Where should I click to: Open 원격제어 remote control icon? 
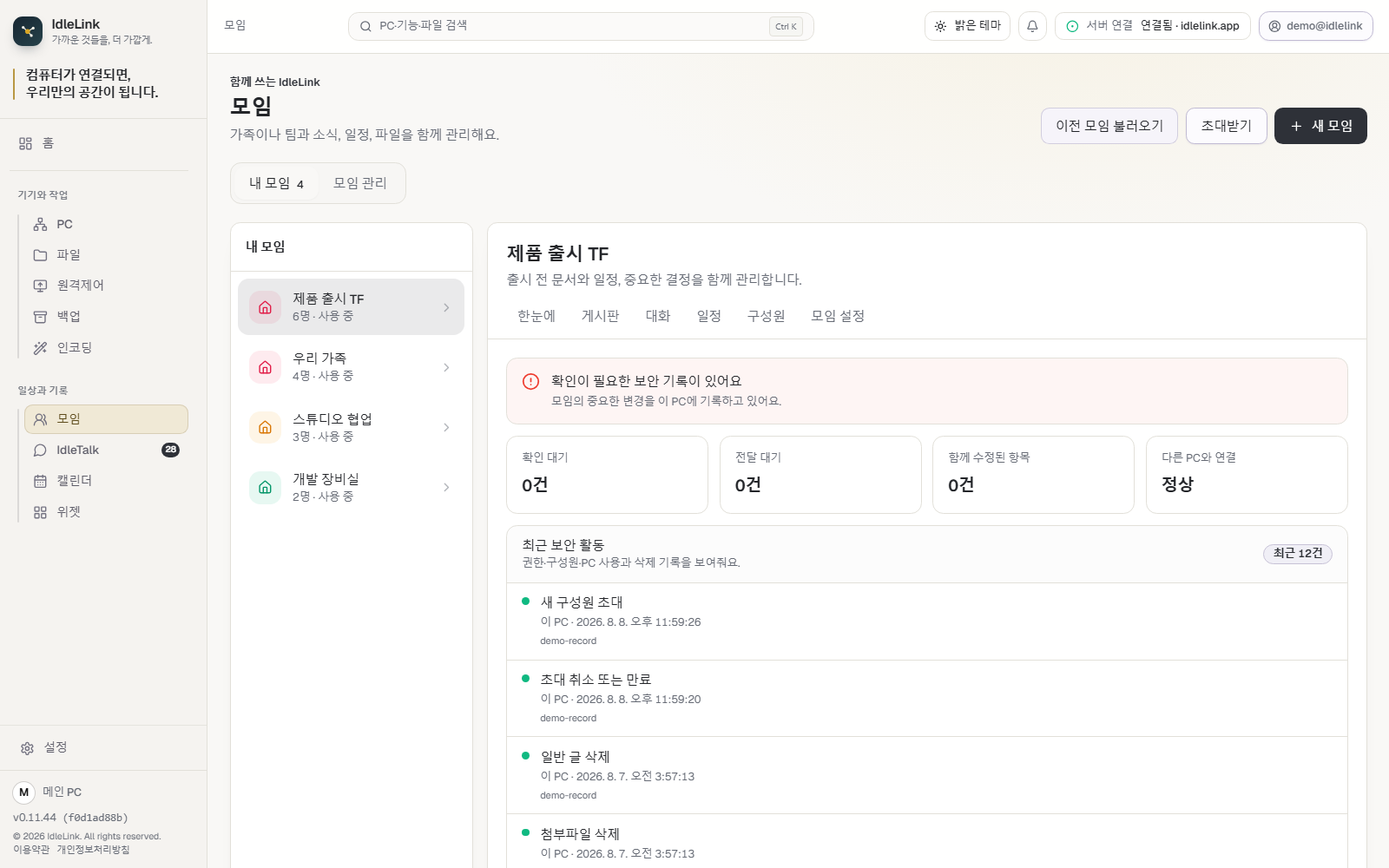click(40, 286)
